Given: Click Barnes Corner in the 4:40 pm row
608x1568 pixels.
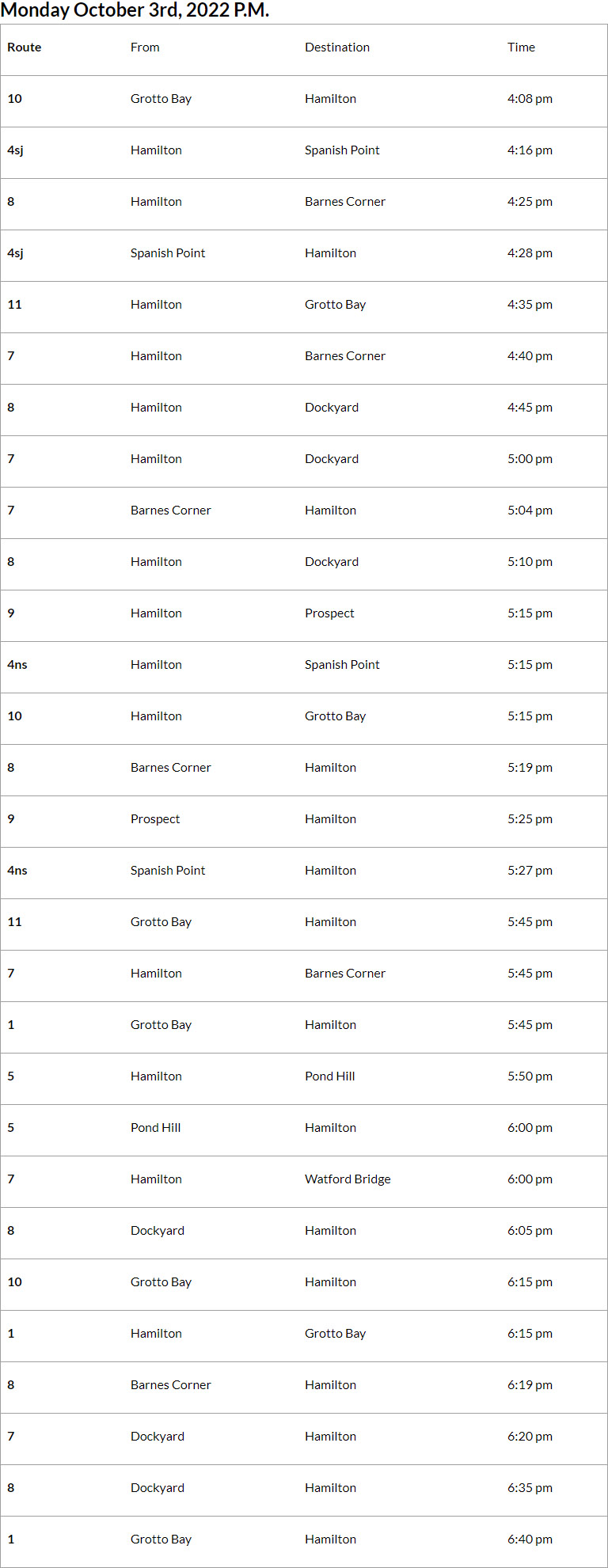Looking at the screenshot, I should pos(345,356).
